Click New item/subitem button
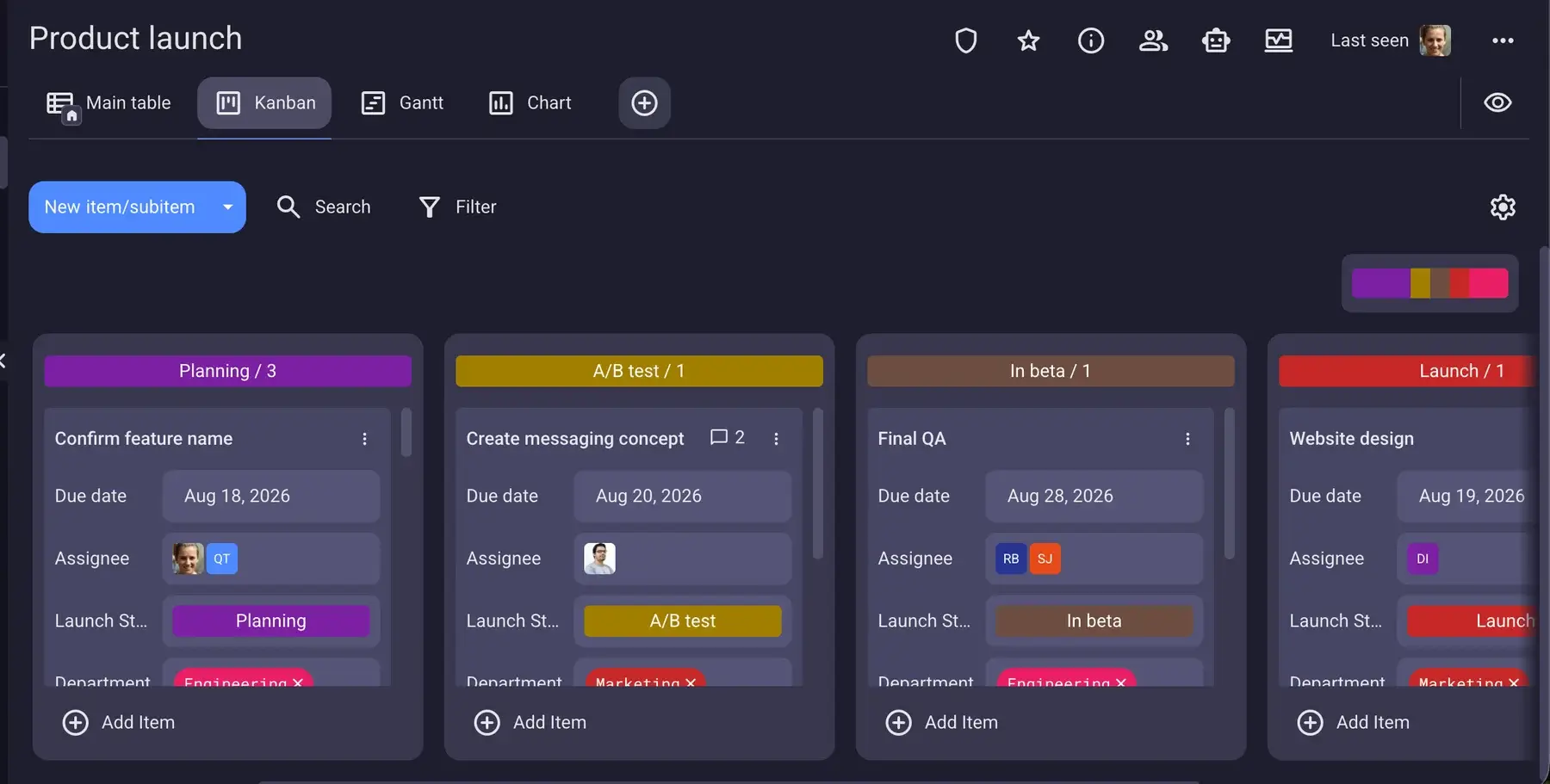This screenshot has width=1550, height=784. pyautogui.click(x=120, y=207)
